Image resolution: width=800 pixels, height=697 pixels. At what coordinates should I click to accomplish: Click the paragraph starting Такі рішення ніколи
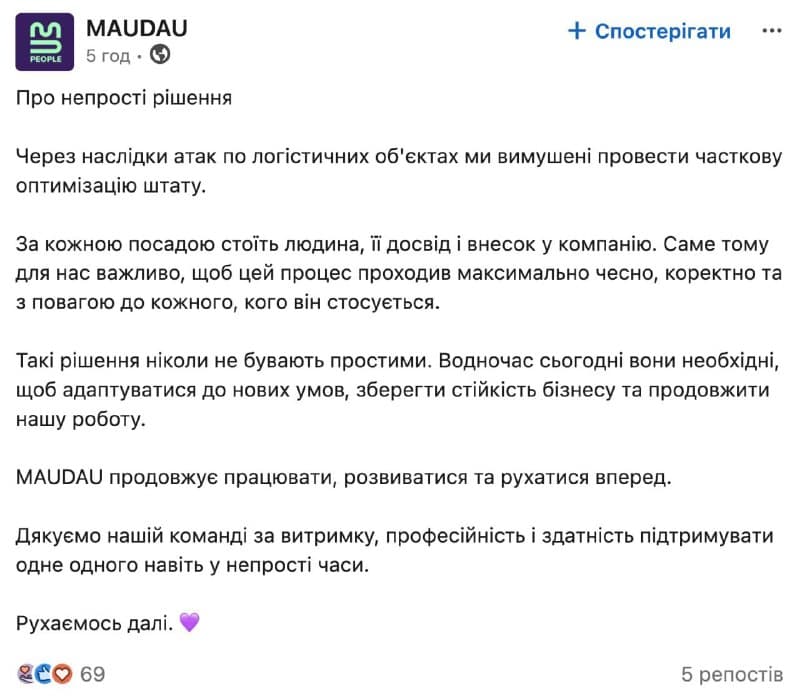398,390
